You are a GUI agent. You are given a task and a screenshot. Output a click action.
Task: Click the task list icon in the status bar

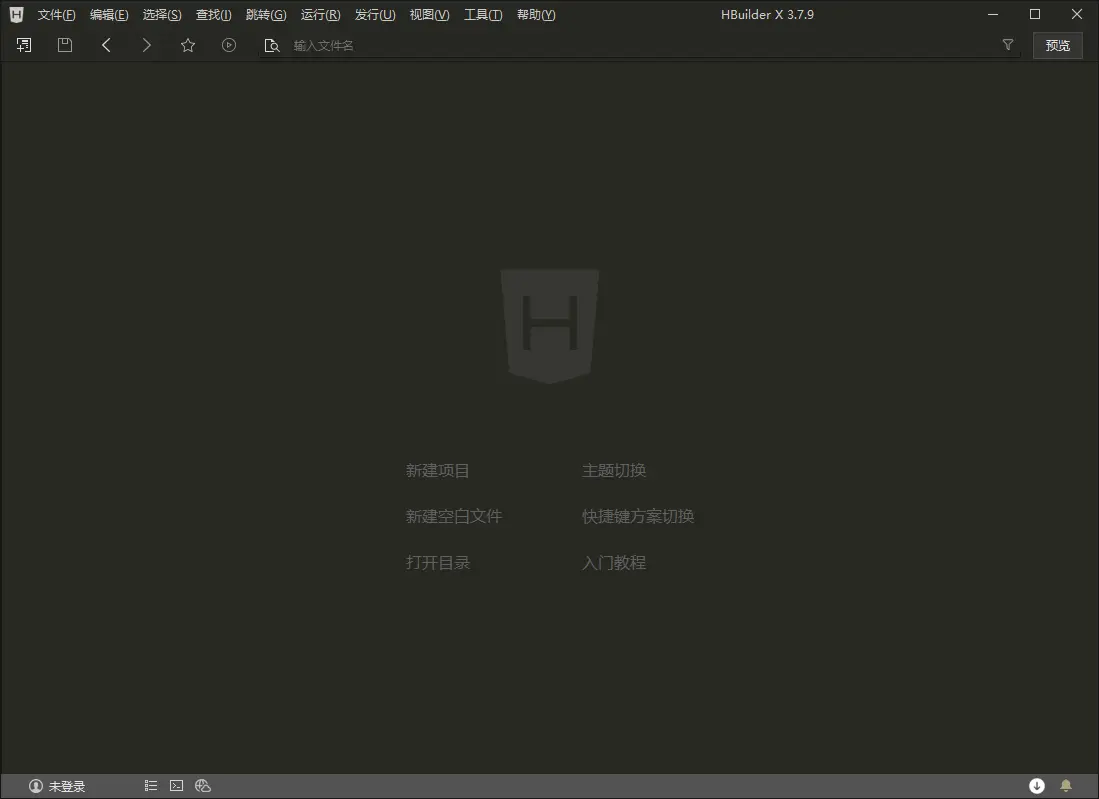150,785
